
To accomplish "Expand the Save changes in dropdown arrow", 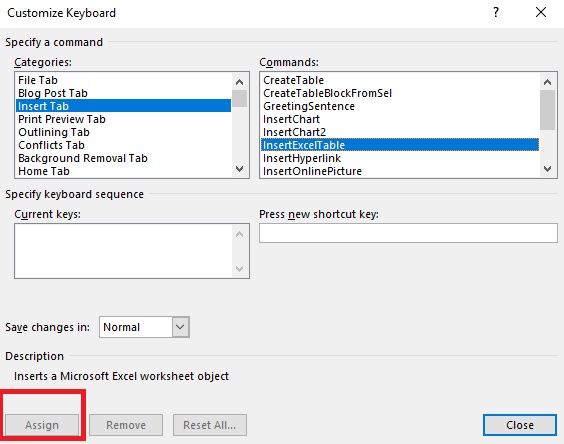I will pos(180,327).
